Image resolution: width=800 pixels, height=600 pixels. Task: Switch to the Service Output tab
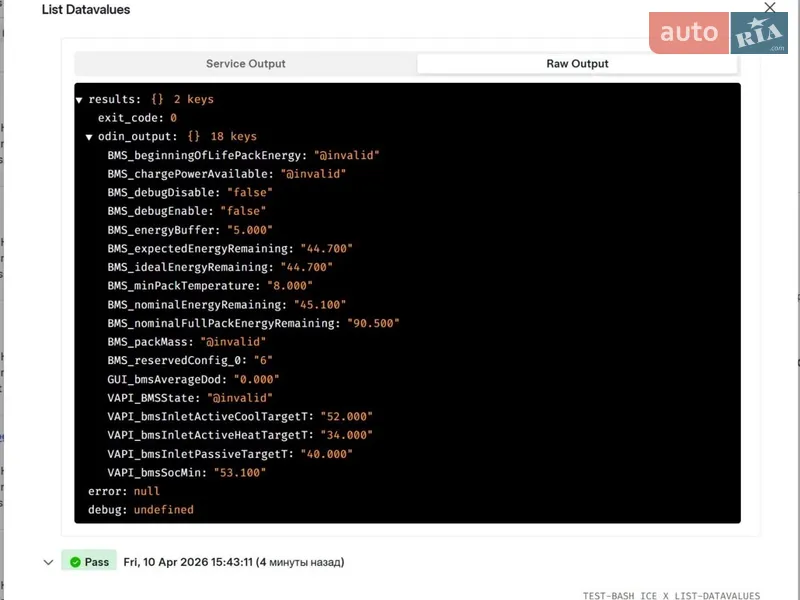(245, 63)
